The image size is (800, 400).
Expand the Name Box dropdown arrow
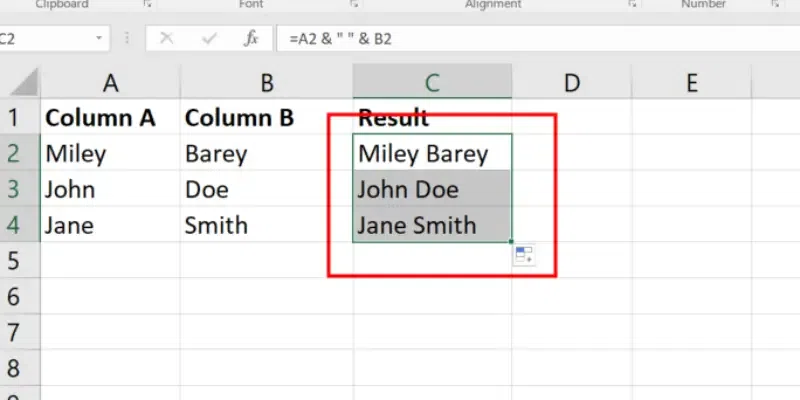tap(100, 39)
